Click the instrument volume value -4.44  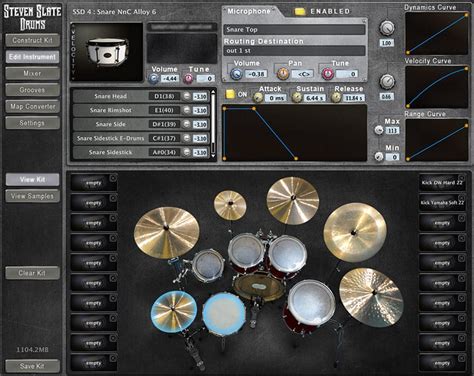pos(170,79)
